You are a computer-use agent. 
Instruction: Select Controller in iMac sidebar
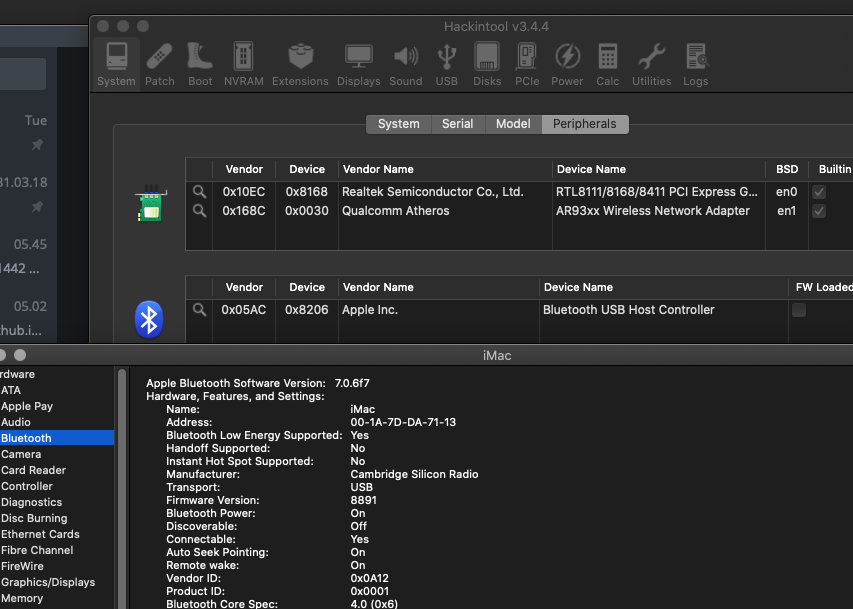57,486
